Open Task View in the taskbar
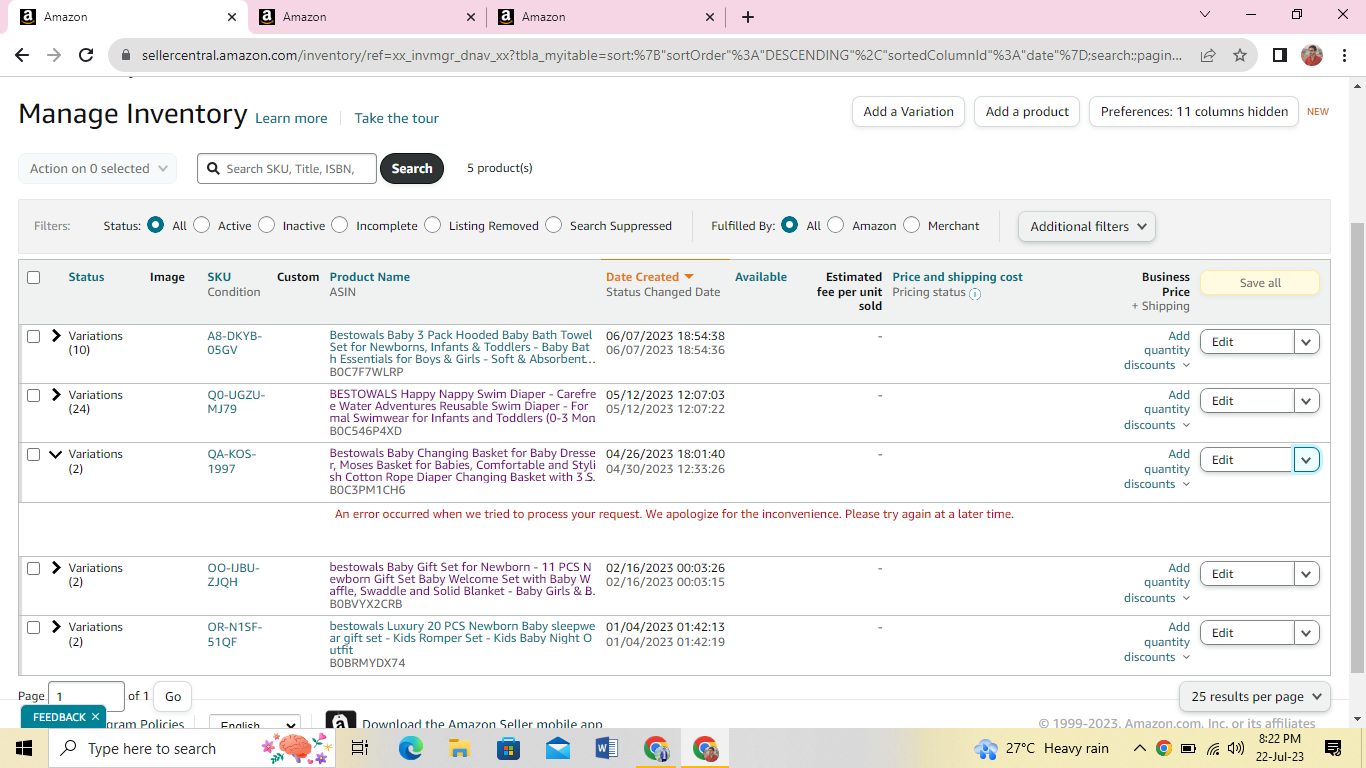The image size is (1366, 768). click(x=360, y=748)
